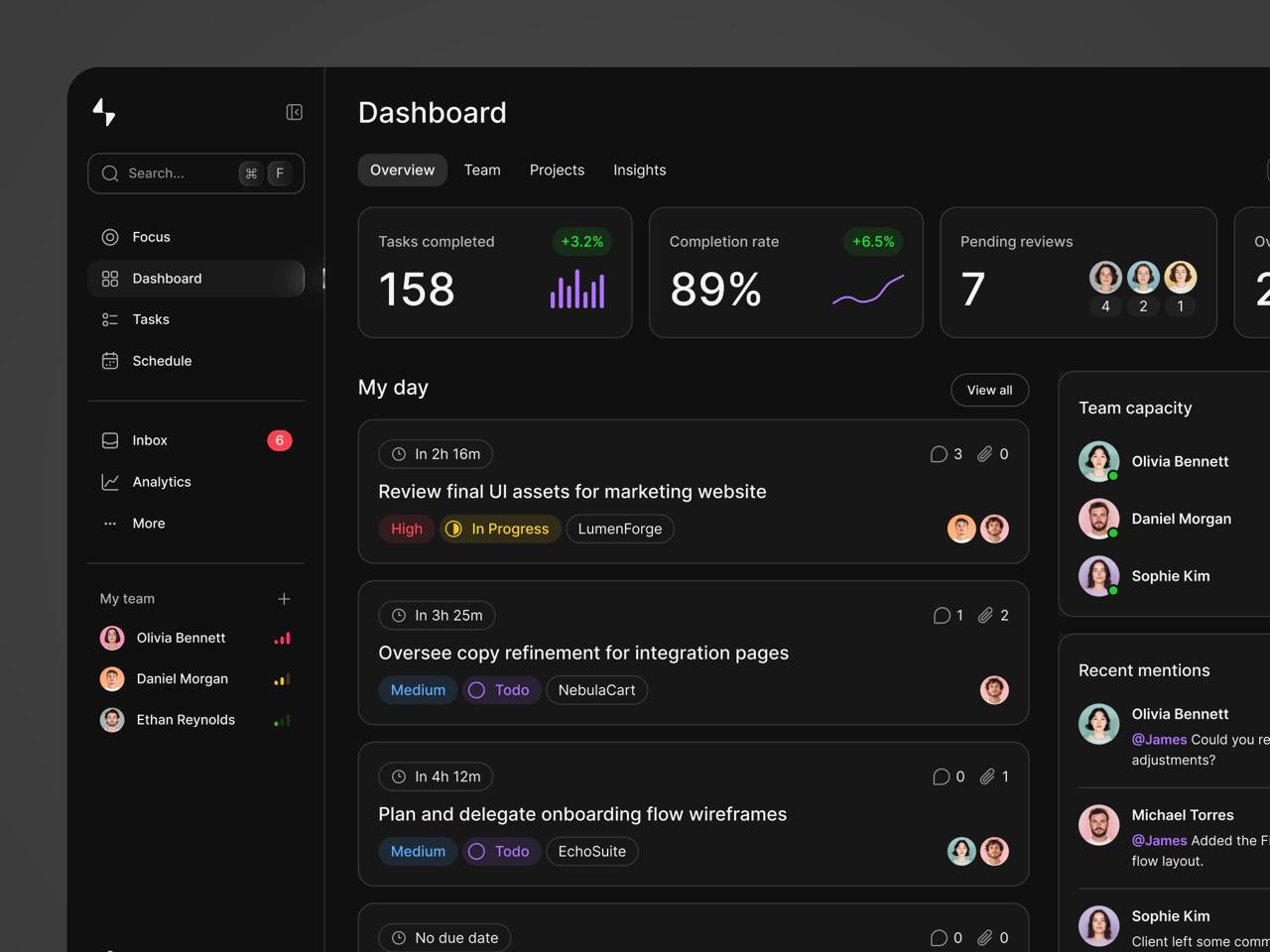Screen dimensions: 1270x952
Task: Click the View all button
Action: (x=989, y=390)
